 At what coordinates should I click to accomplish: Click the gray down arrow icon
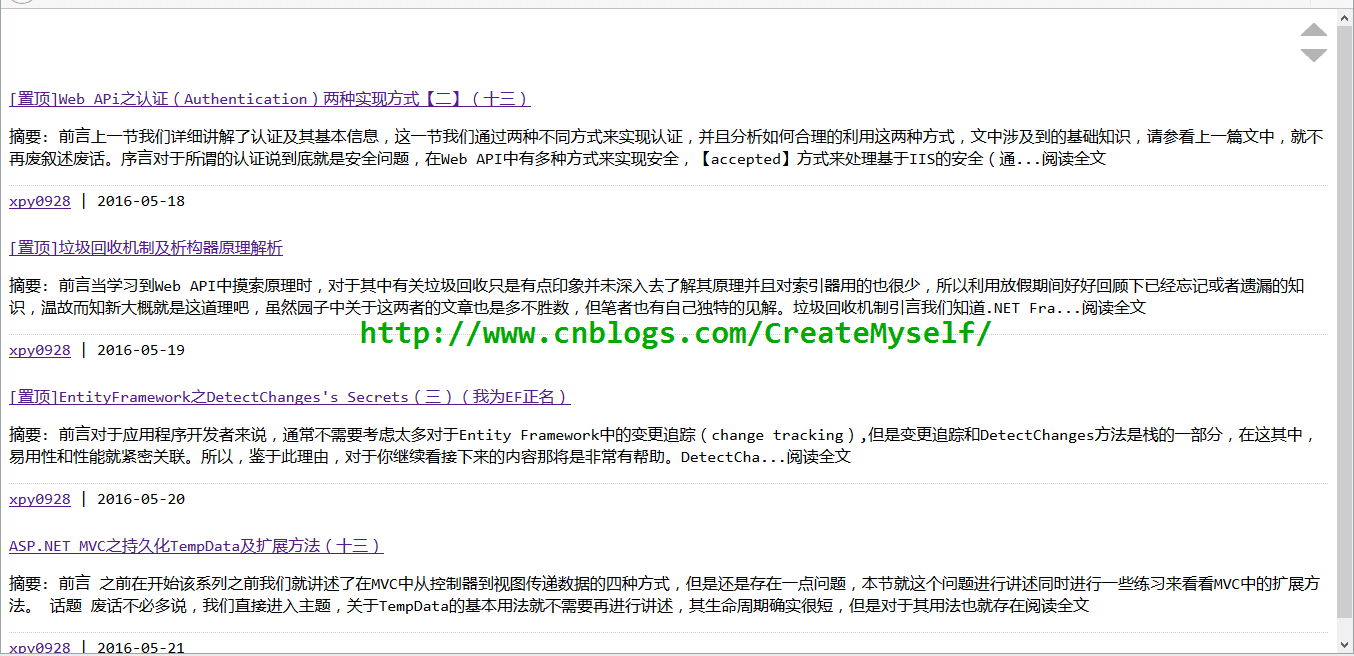tap(1313, 55)
